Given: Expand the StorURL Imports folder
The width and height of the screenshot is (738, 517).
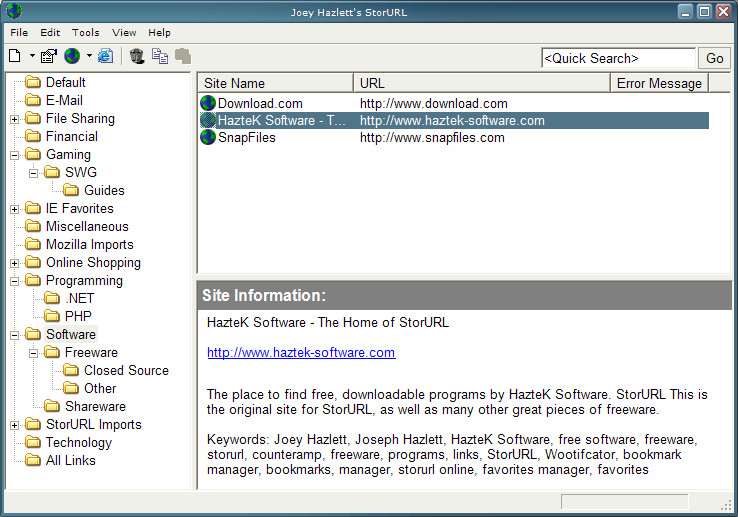Looking at the screenshot, I should [15, 425].
